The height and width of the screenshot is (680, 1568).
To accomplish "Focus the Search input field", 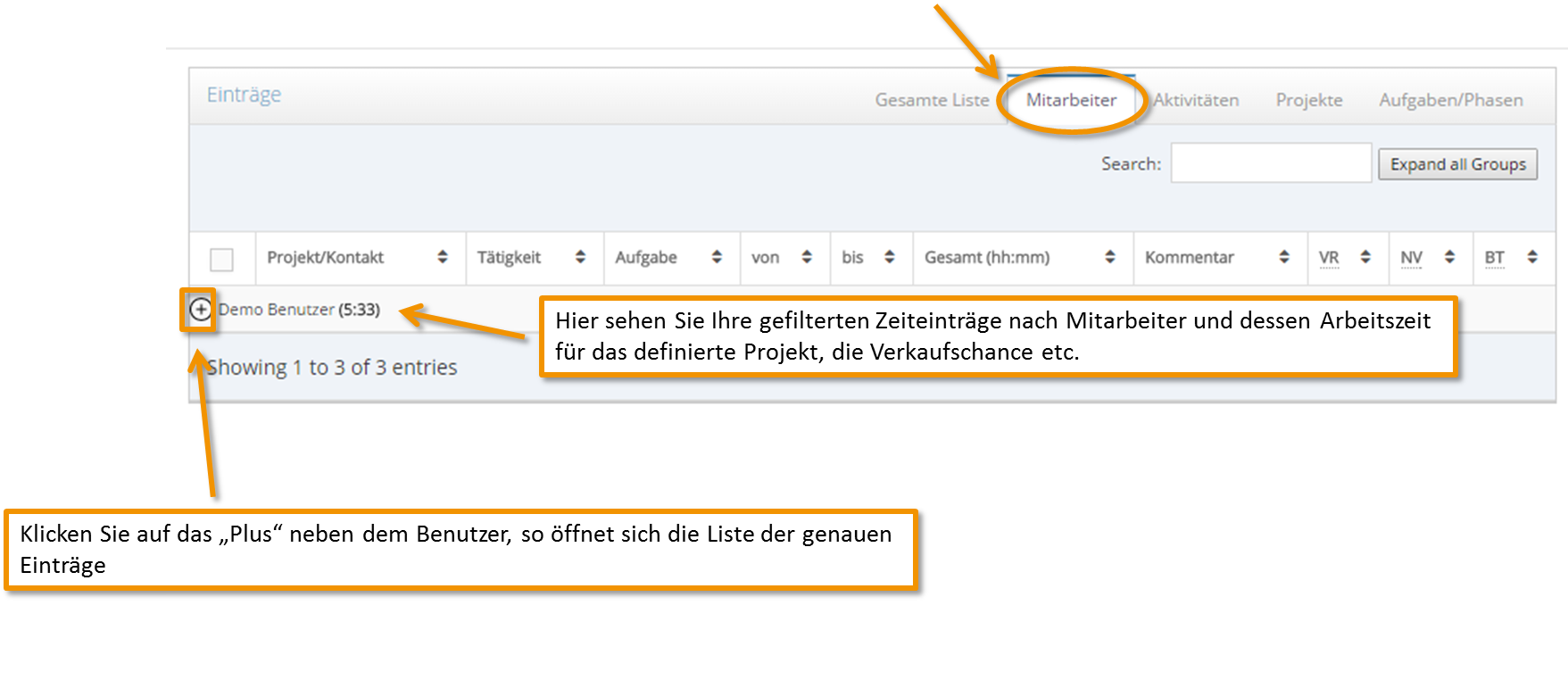I will (1271, 163).
